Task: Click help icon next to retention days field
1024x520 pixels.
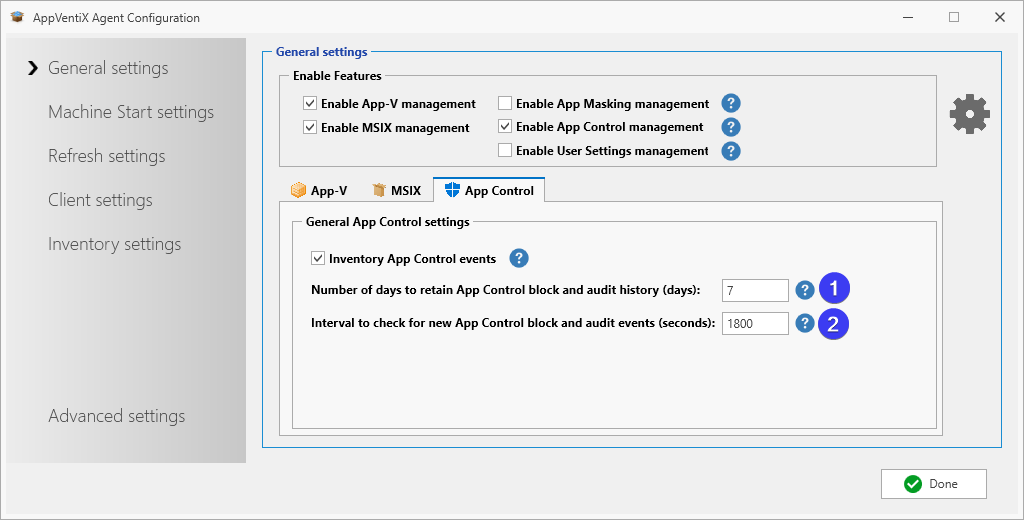Action: click(805, 290)
